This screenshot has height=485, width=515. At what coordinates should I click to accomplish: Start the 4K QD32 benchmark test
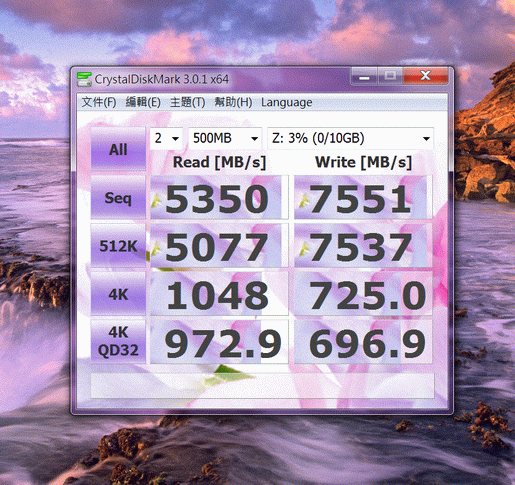pos(118,341)
